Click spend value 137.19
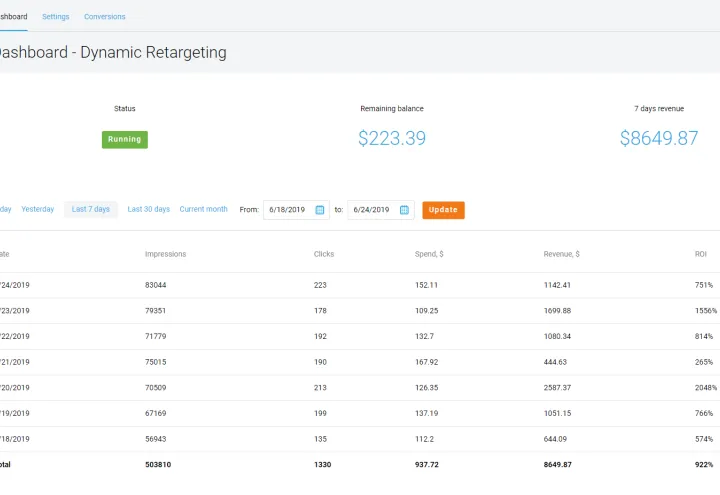The width and height of the screenshot is (720, 495). click(x=427, y=413)
